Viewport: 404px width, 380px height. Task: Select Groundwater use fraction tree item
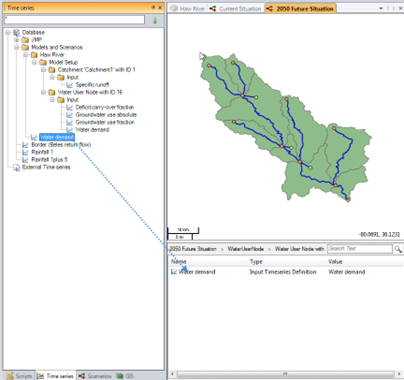(105, 122)
